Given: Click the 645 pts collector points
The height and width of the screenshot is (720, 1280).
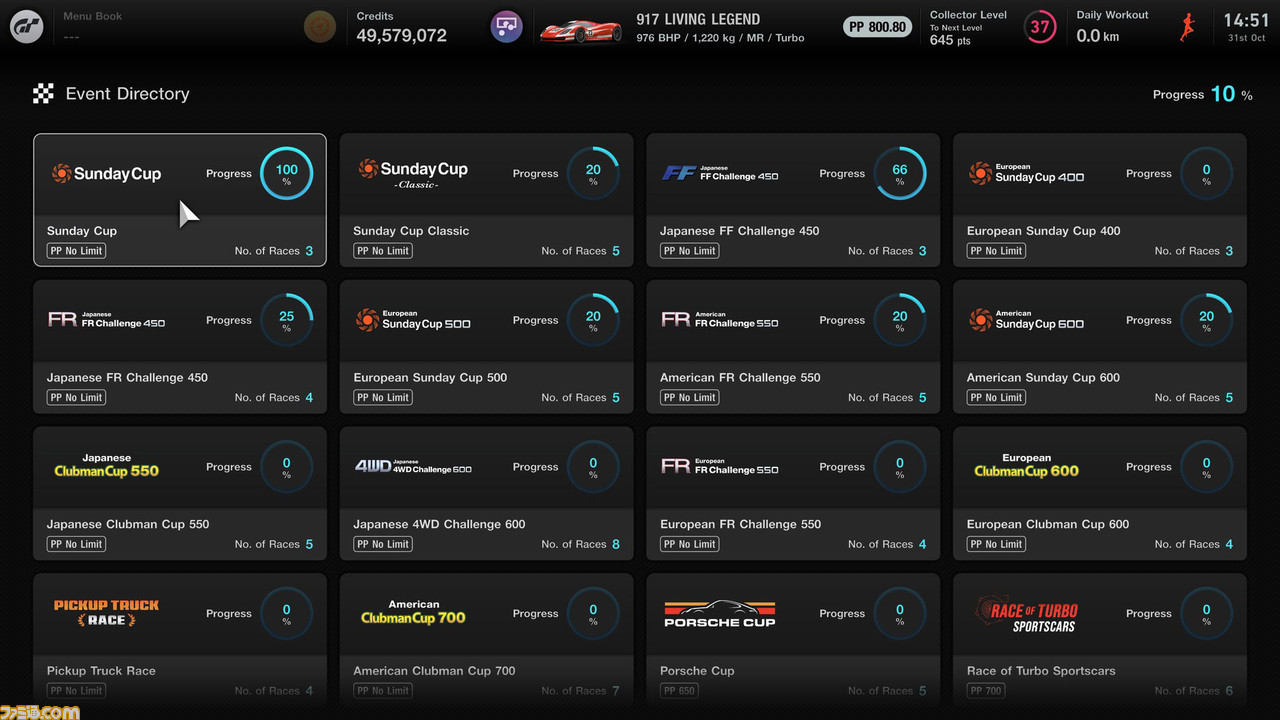Looking at the screenshot, I should pos(950,41).
